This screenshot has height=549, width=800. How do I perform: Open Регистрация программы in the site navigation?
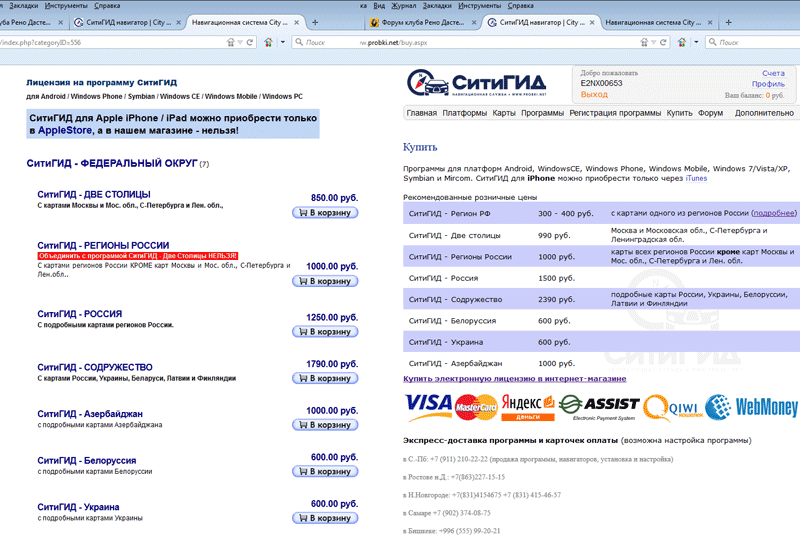coord(615,113)
